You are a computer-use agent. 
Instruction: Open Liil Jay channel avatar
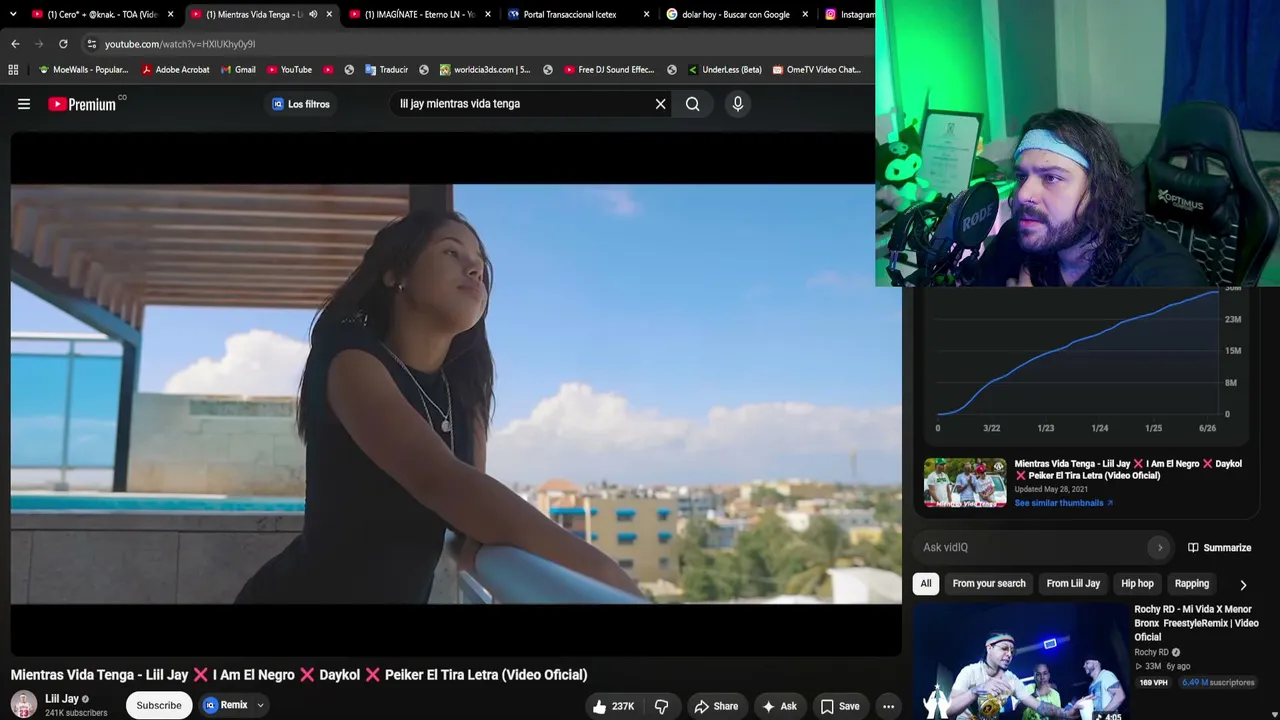(x=24, y=705)
